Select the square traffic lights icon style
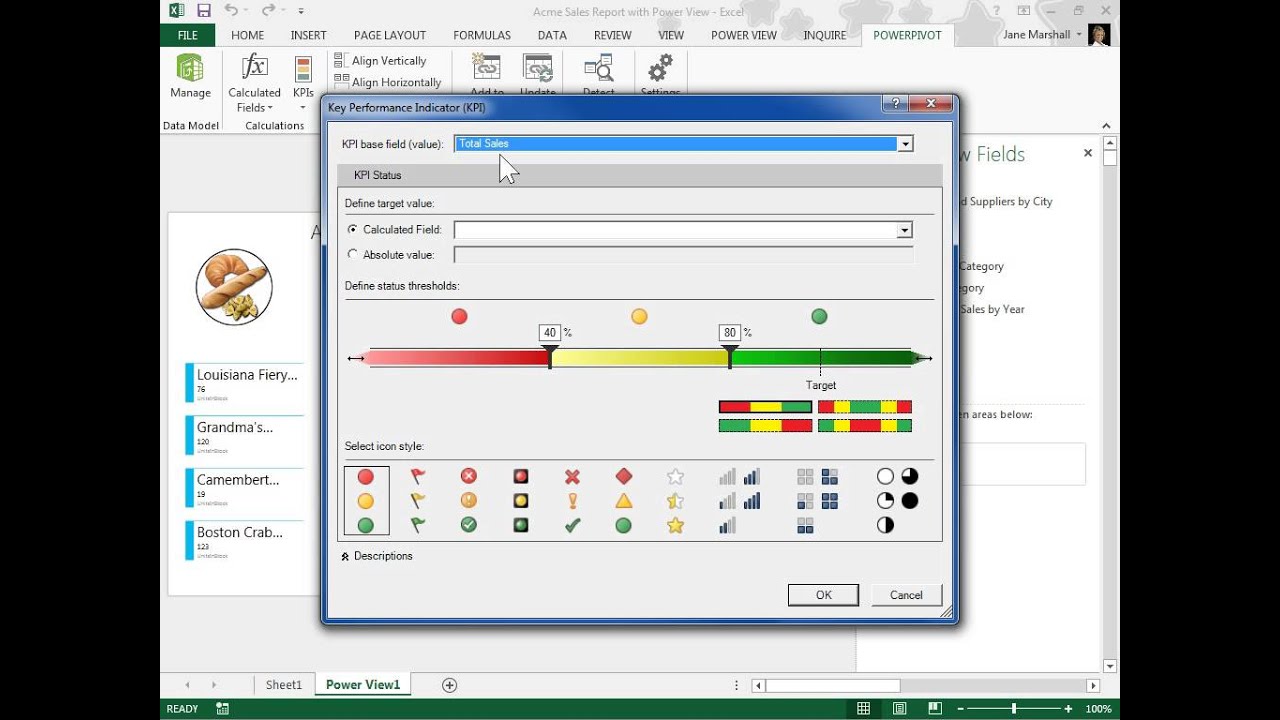Image resolution: width=1280 pixels, height=720 pixels. click(520, 501)
